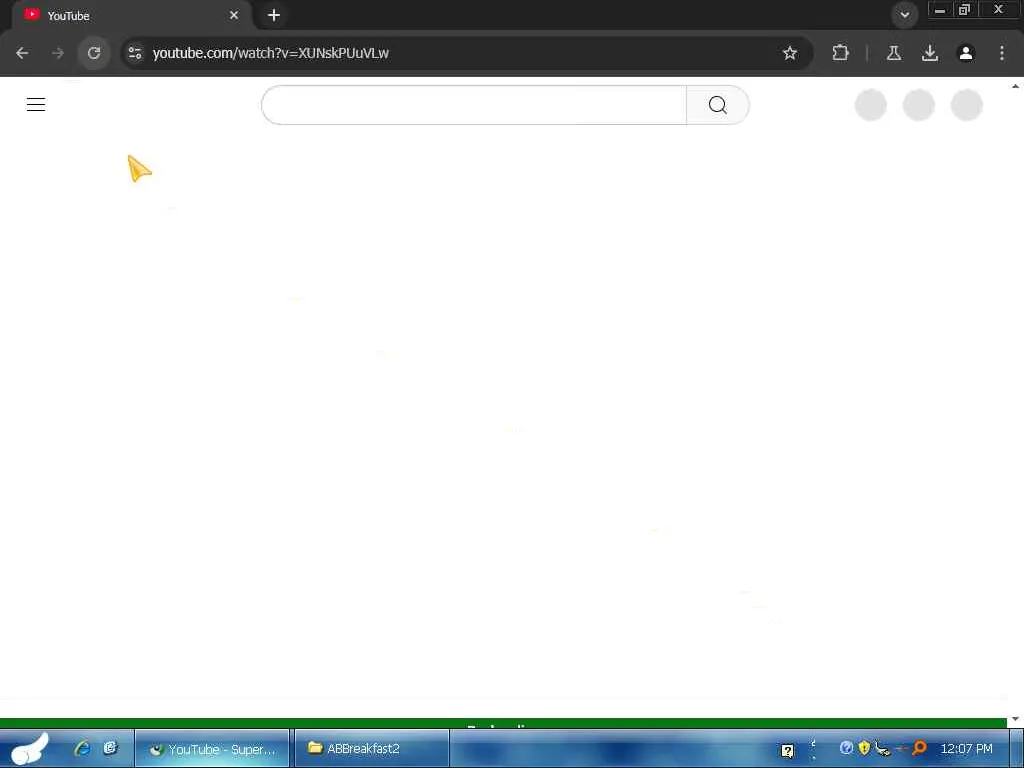Viewport: 1024px width, 768px height.
Task: Click the second quick launch browser icon
Action: point(110,748)
